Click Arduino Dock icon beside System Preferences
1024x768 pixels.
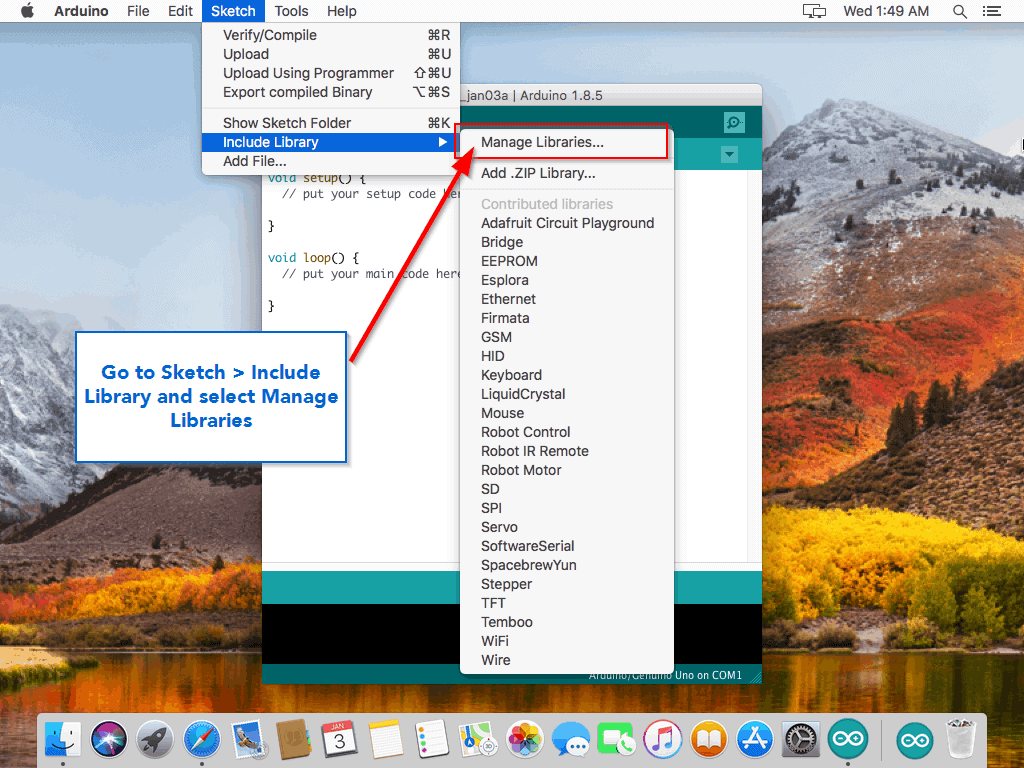pyautogui.click(x=848, y=739)
